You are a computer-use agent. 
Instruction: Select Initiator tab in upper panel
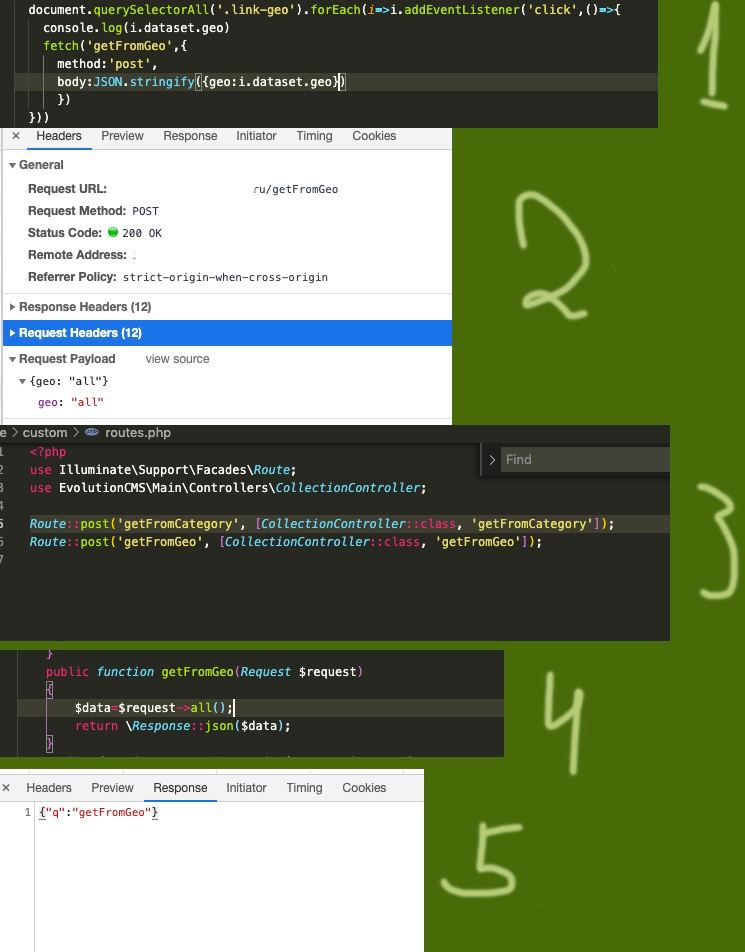(256, 136)
